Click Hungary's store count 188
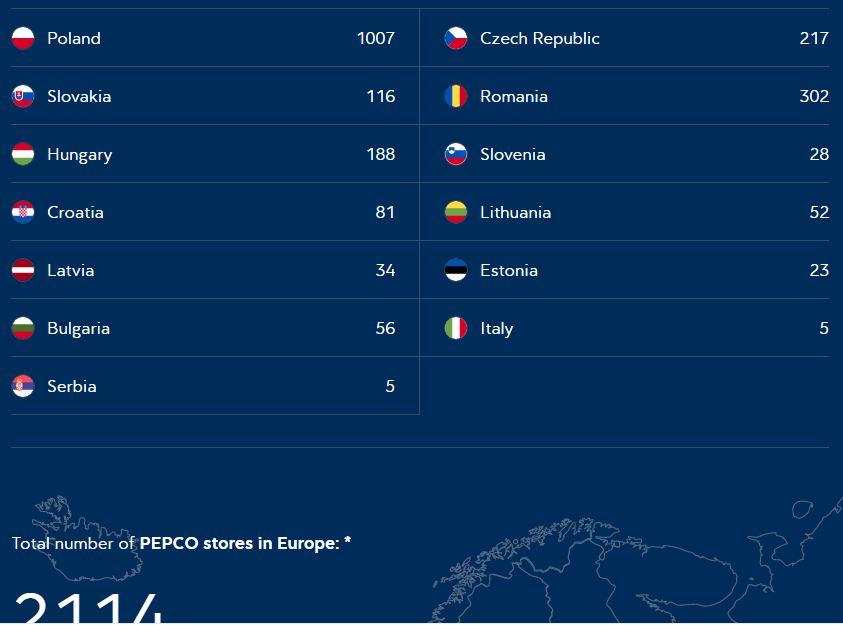This screenshot has width=843, height=625. pyautogui.click(x=381, y=154)
